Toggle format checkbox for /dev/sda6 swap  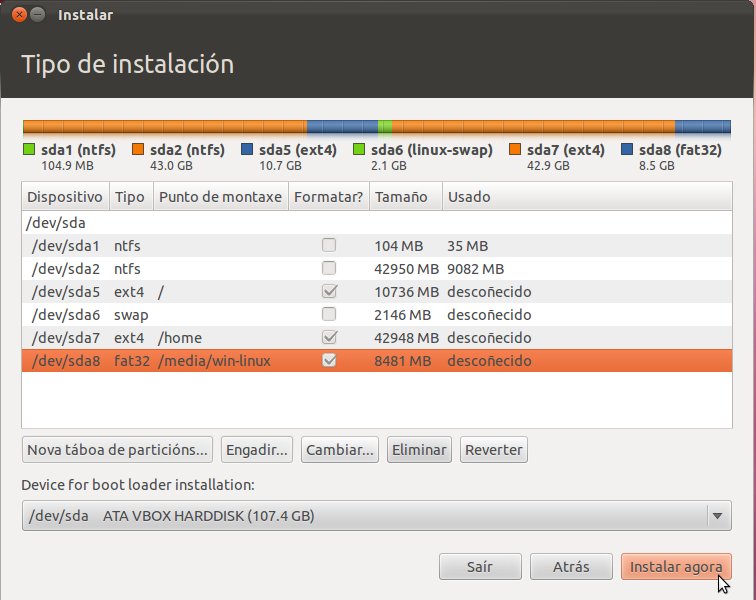point(329,314)
